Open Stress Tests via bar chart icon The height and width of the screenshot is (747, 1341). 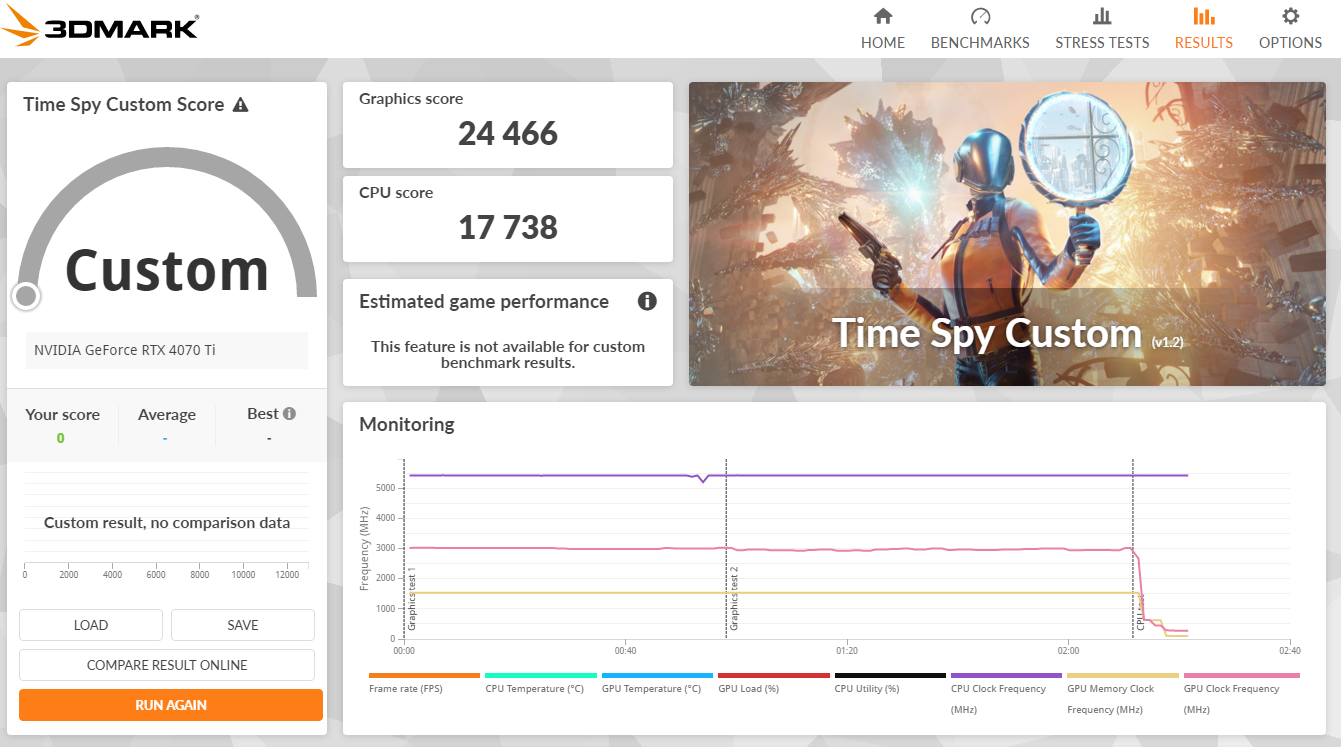(1102, 17)
